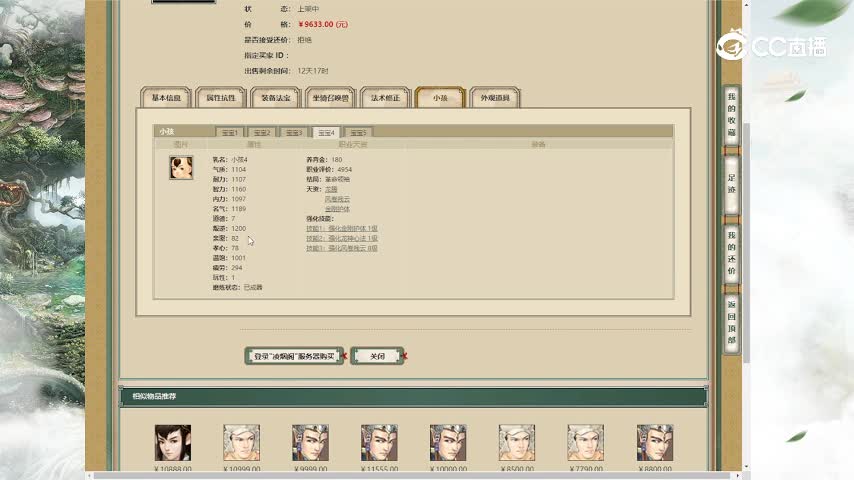Switch to the 坐骑召唤兽 tab
The width and height of the screenshot is (854, 480).
pyautogui.click(x=331, y=98)
